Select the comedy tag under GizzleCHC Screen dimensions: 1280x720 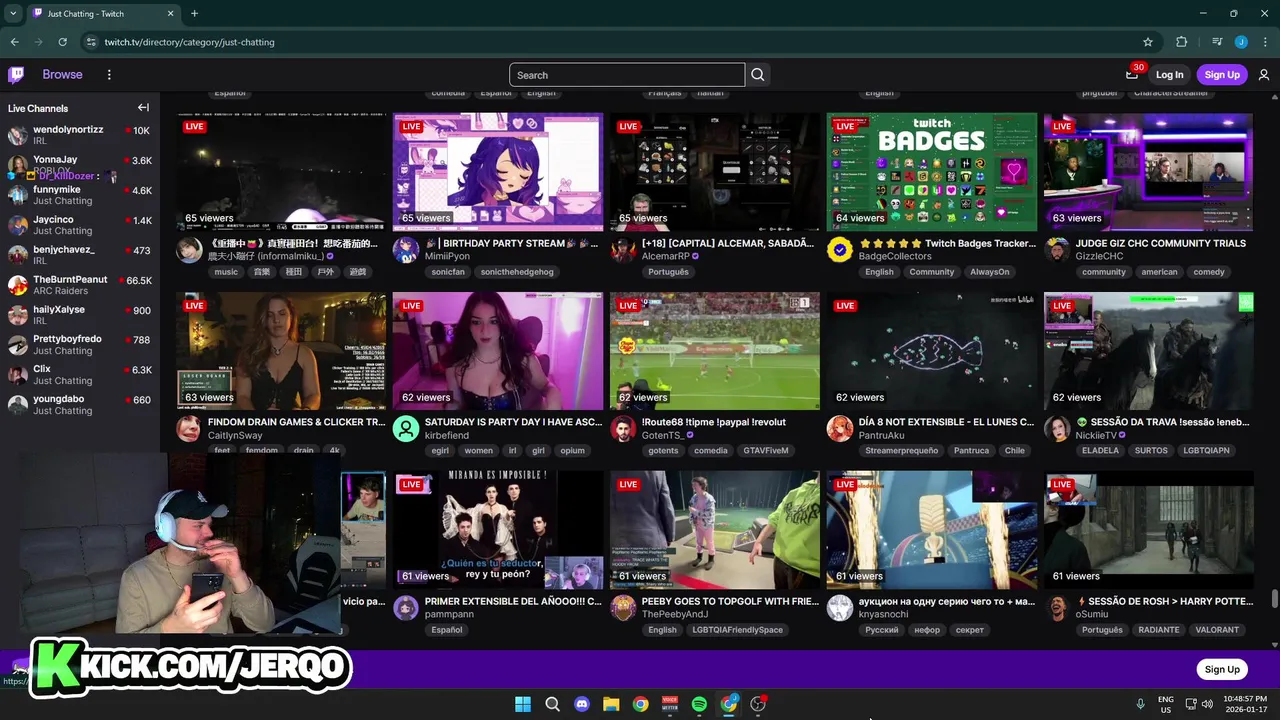click(x=1209, y=272)
